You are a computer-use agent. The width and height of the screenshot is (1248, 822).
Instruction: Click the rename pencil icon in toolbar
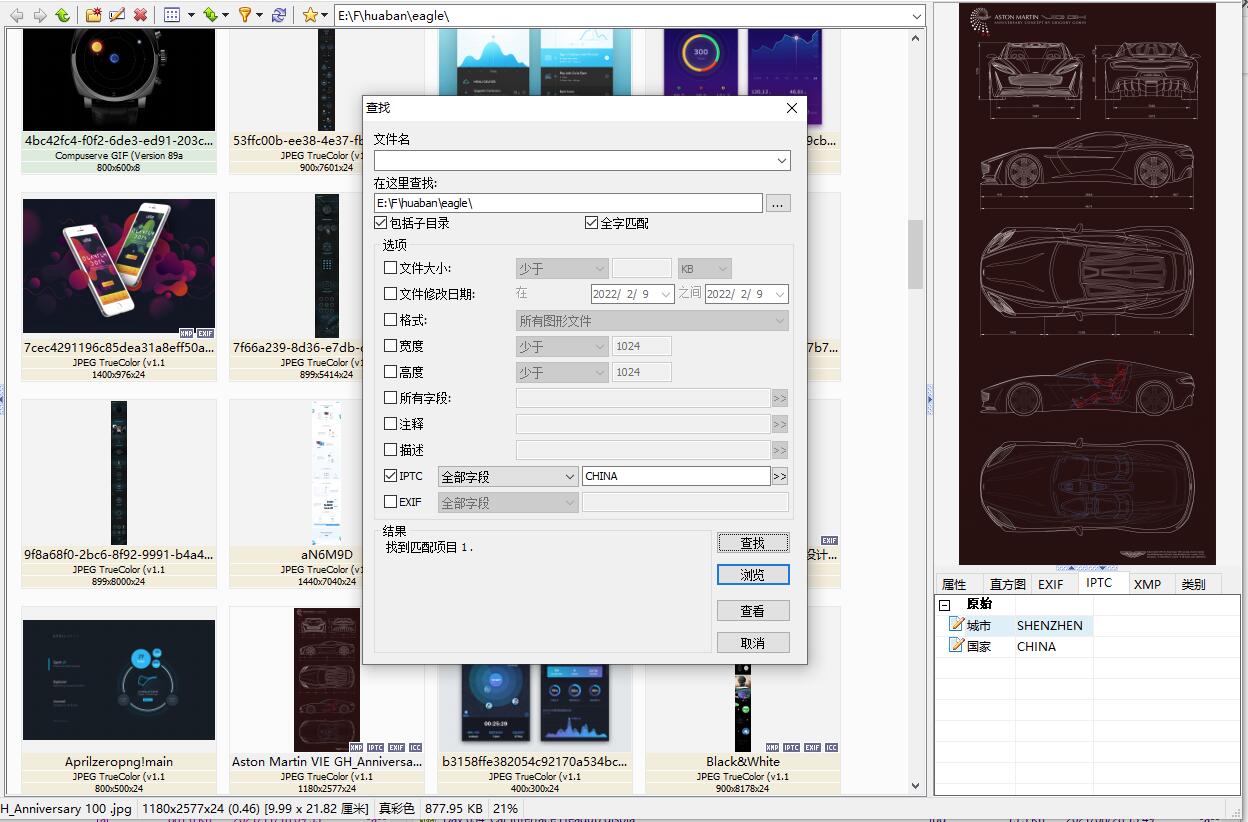pos(117,15)
